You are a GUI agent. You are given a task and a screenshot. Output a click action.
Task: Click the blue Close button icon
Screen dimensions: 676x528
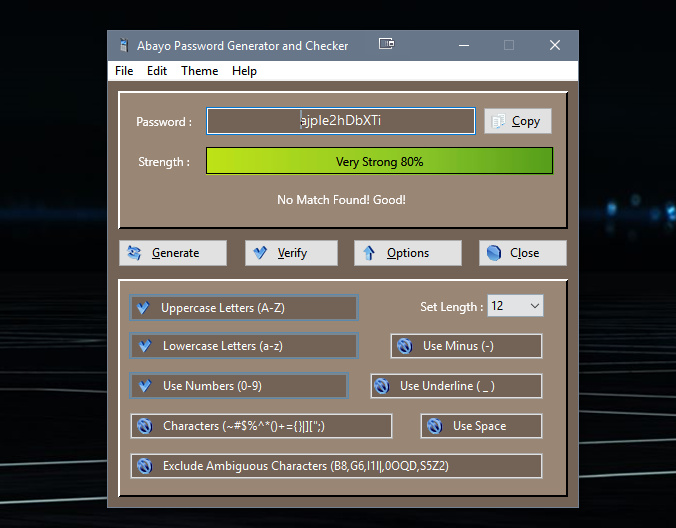[494, 253]
